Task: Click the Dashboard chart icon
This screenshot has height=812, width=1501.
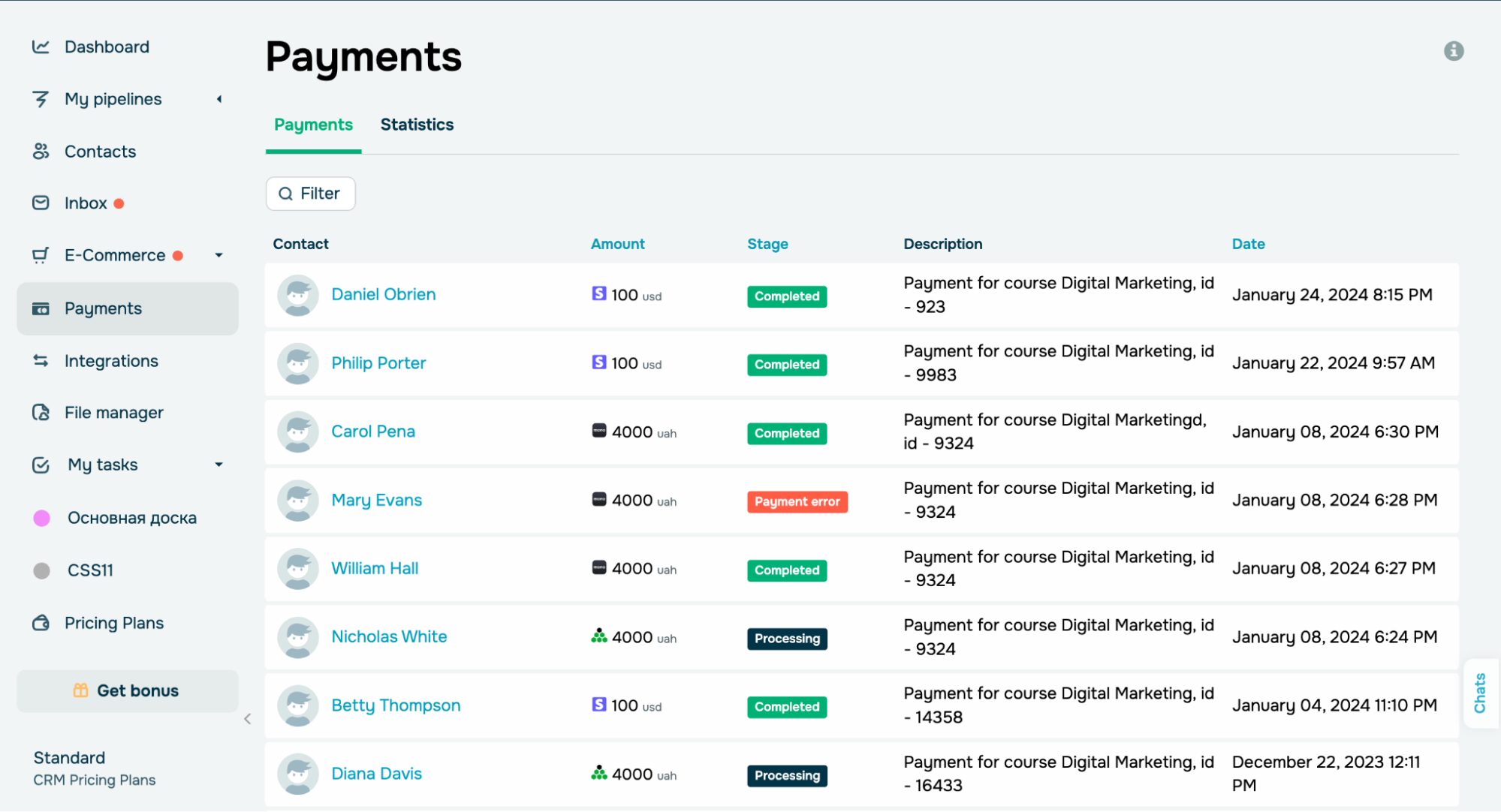Action: 41,47
